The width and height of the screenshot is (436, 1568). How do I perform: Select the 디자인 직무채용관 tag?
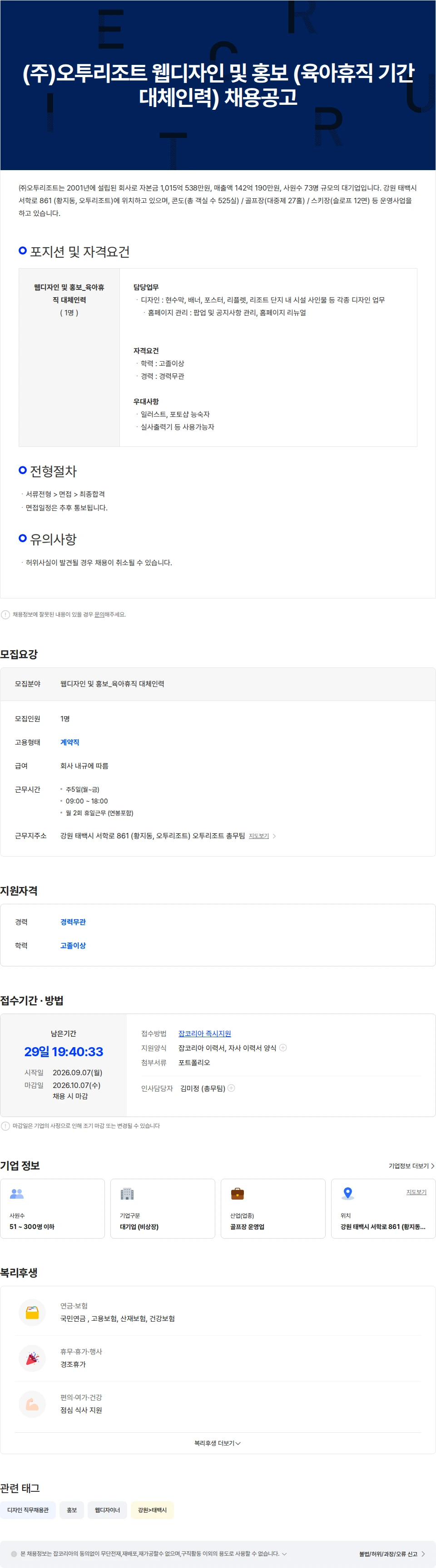click(x=28, y=1509)
